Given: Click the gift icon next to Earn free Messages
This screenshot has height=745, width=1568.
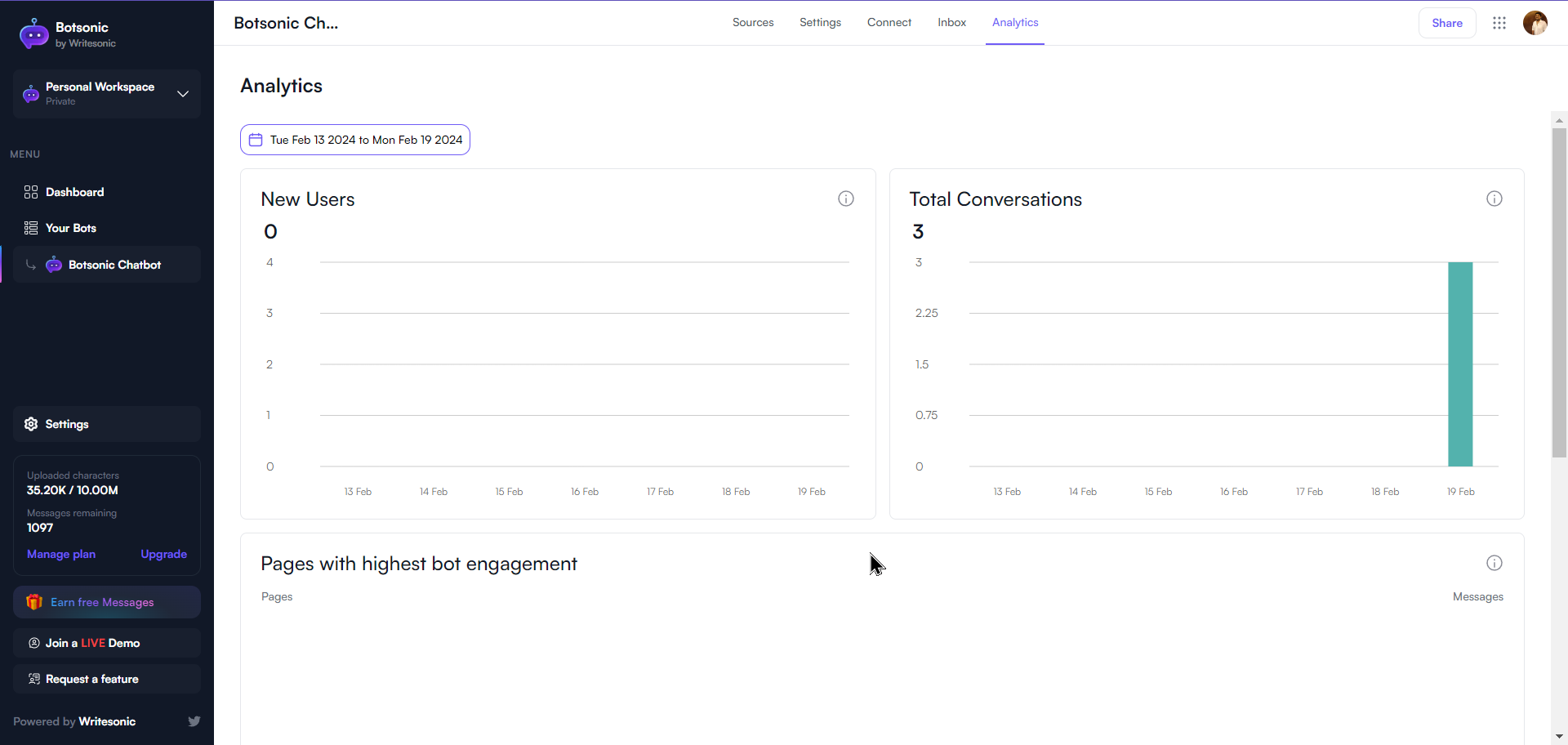Looking at the screenshot, I should coord(34,602).
